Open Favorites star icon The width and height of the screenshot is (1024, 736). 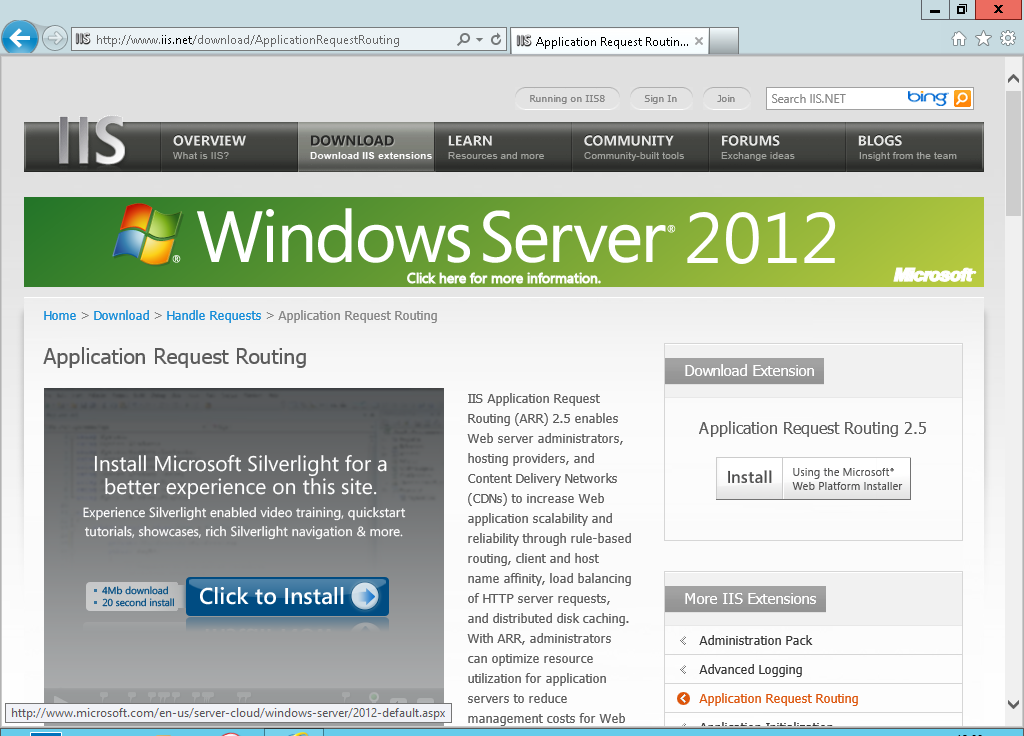983,39
